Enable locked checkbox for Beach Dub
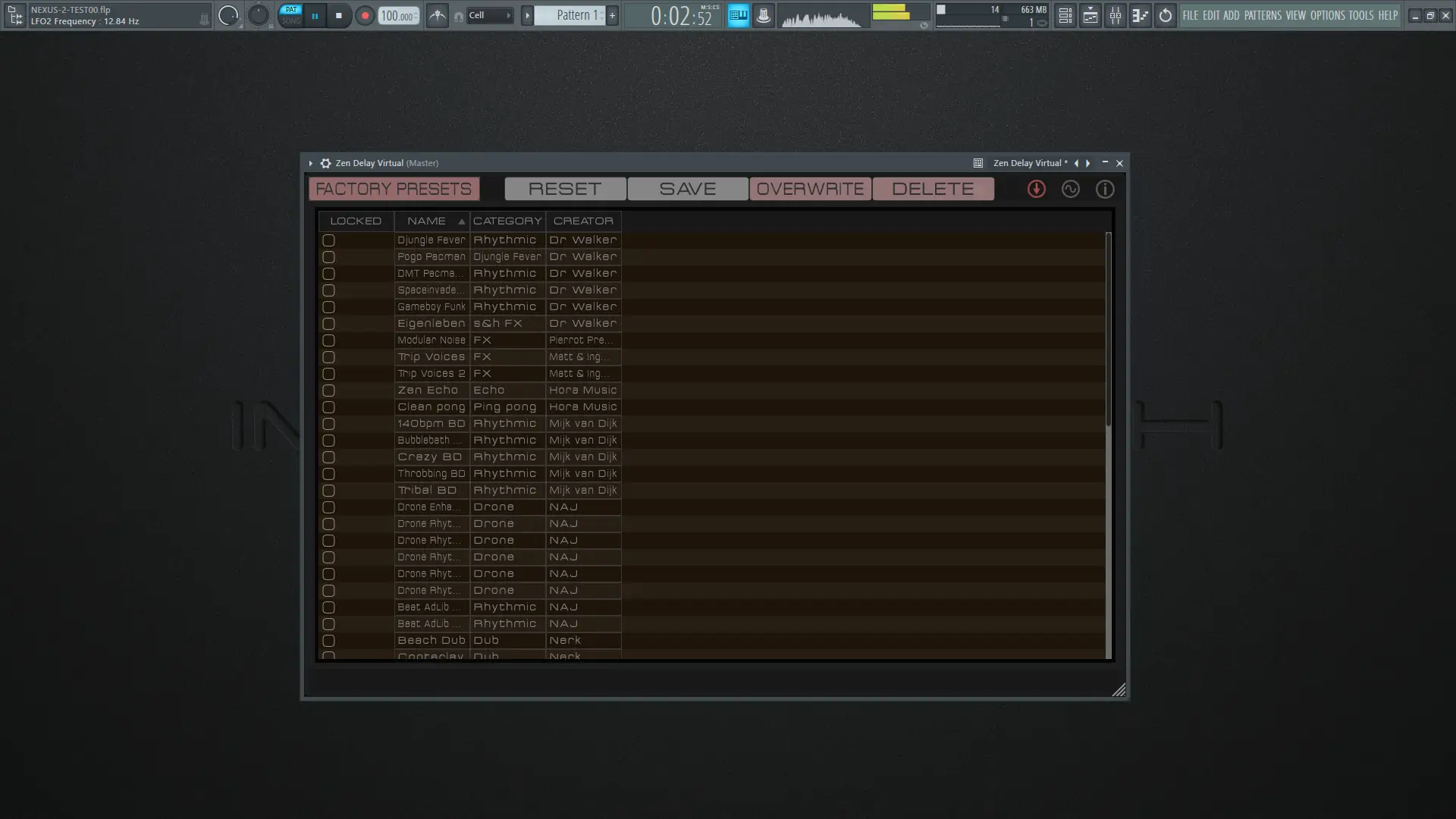 [x=328, y=641]
